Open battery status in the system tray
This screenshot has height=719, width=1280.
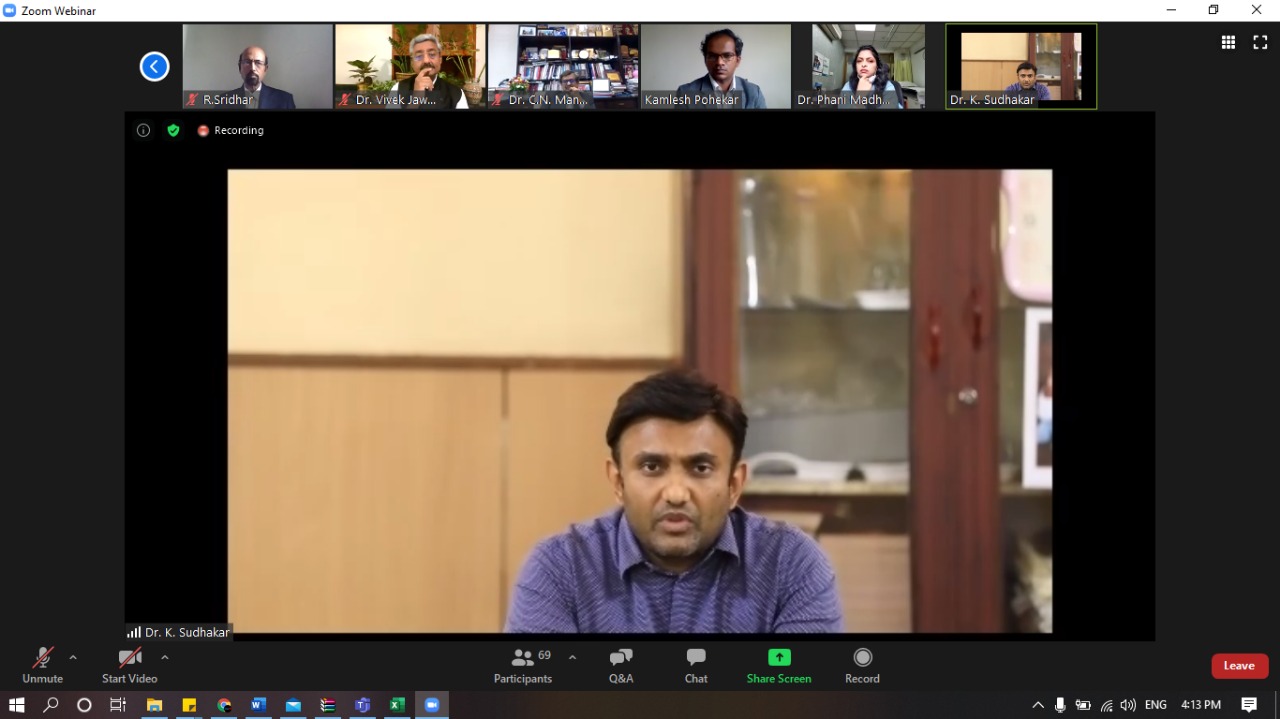click(x=1083, y=705)
